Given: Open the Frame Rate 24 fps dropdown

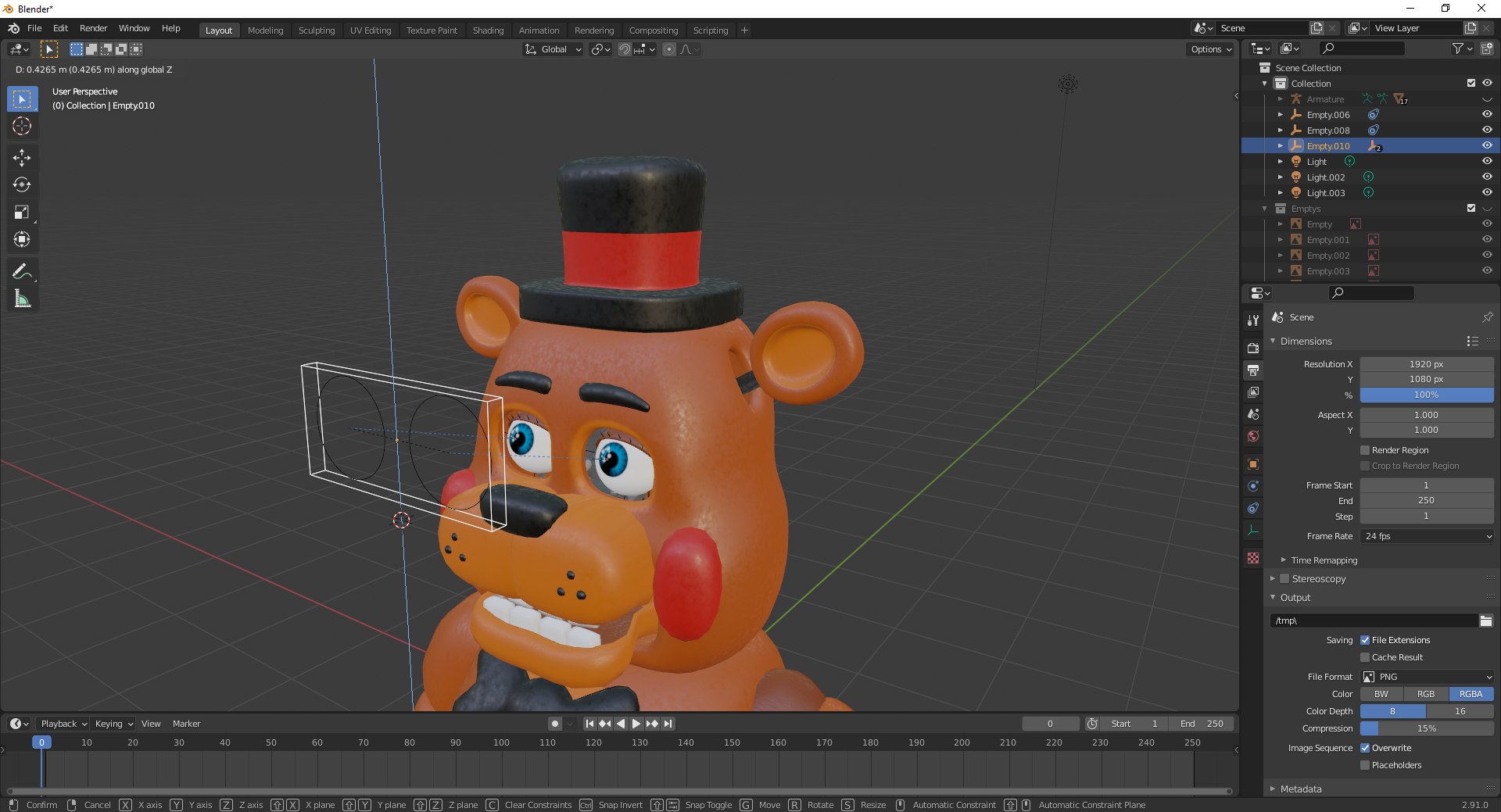Looking at the screenshot, I should (1427, 536).
